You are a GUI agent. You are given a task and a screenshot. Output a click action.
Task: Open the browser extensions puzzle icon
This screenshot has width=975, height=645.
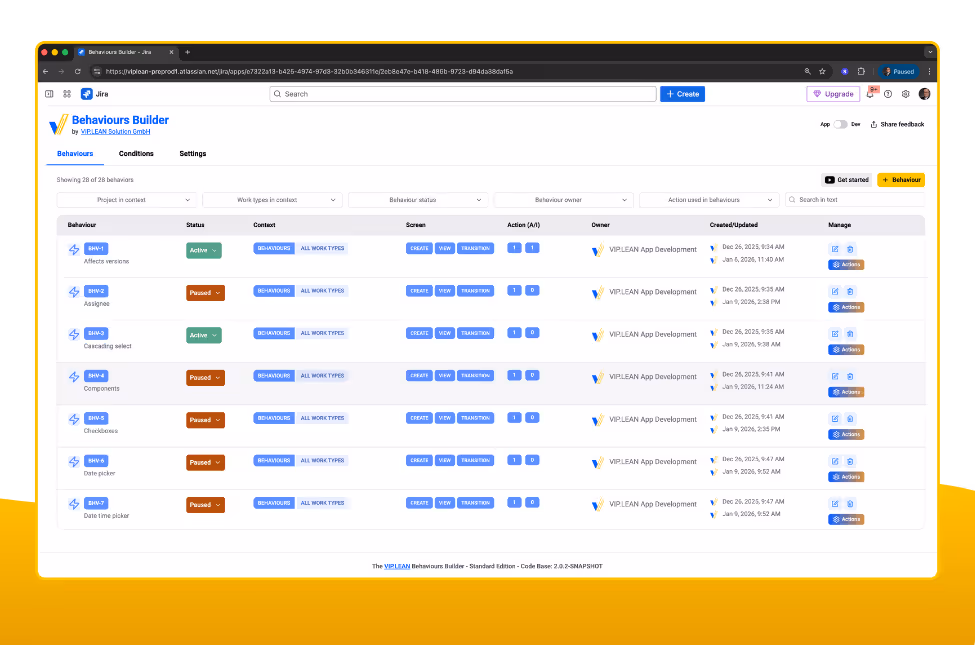[861, 72]
